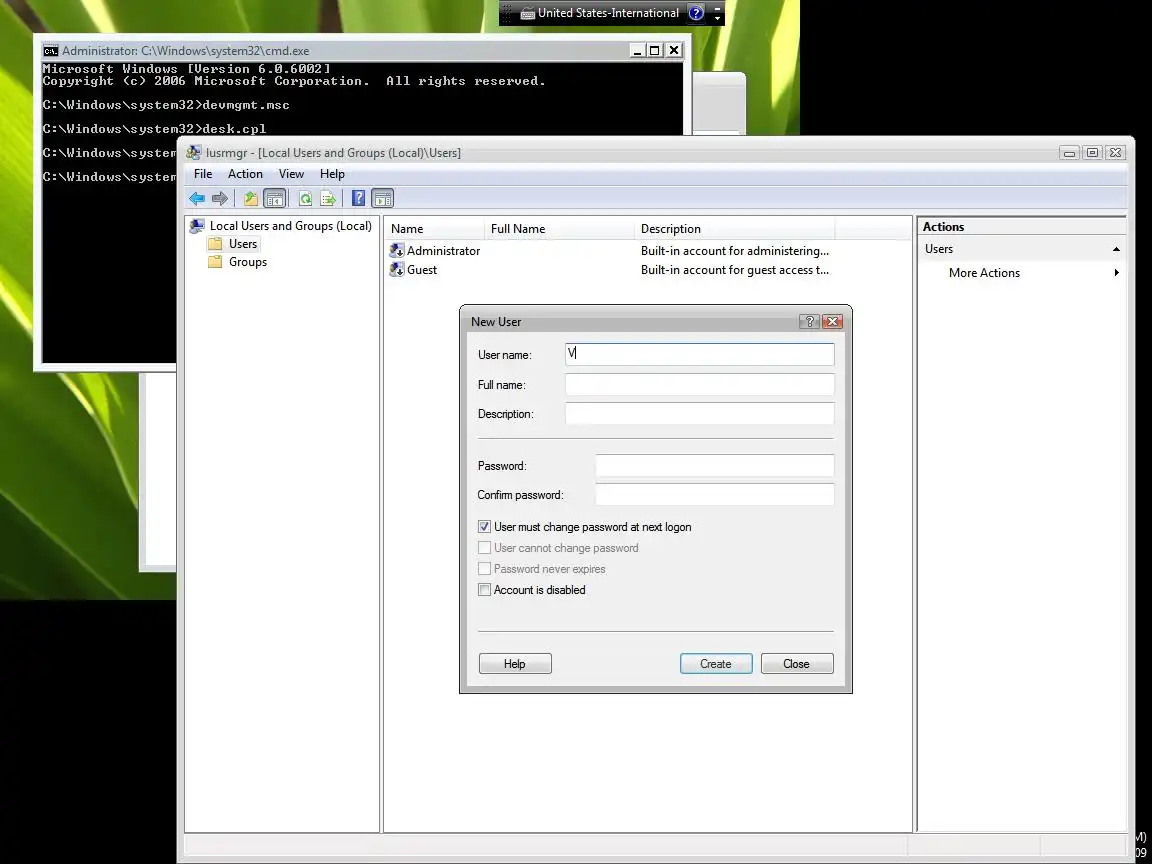1152x864 pixels.
Task: Click the User name input field
Action: pos(699,354)
